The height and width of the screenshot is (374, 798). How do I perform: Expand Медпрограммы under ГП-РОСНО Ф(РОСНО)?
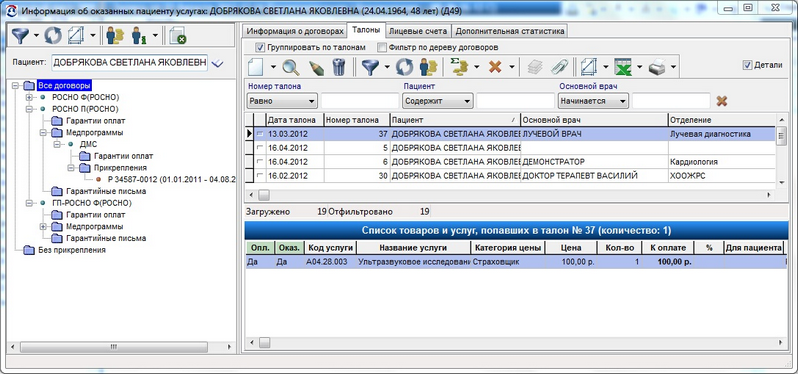click(43, 226)
